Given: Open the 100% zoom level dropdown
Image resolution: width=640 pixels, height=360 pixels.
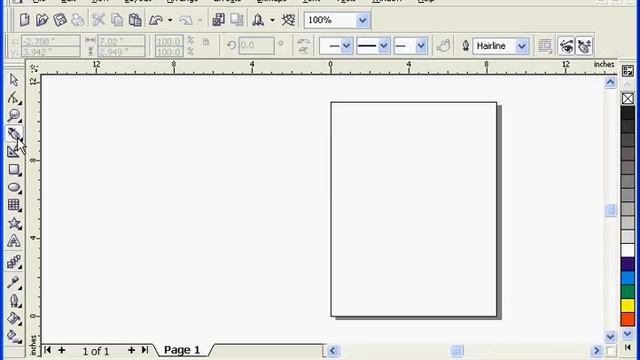Looking at the screenshot, I should tap(362, 20).
